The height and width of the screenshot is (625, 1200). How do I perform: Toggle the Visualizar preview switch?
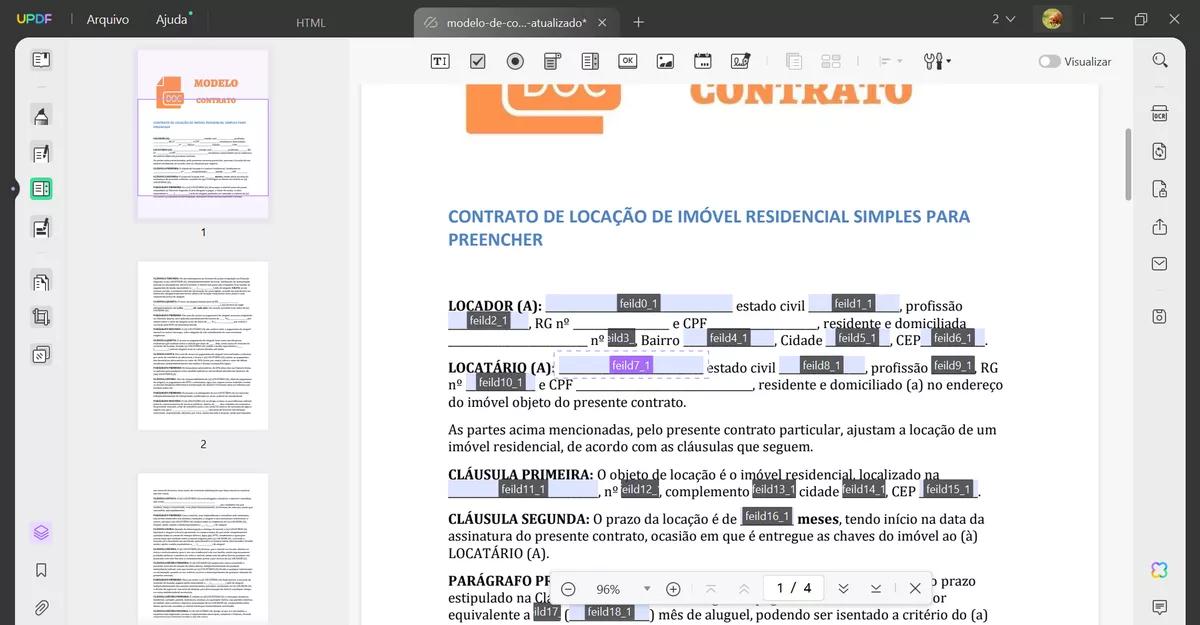pyautogui.click(x=1049, y=61)
